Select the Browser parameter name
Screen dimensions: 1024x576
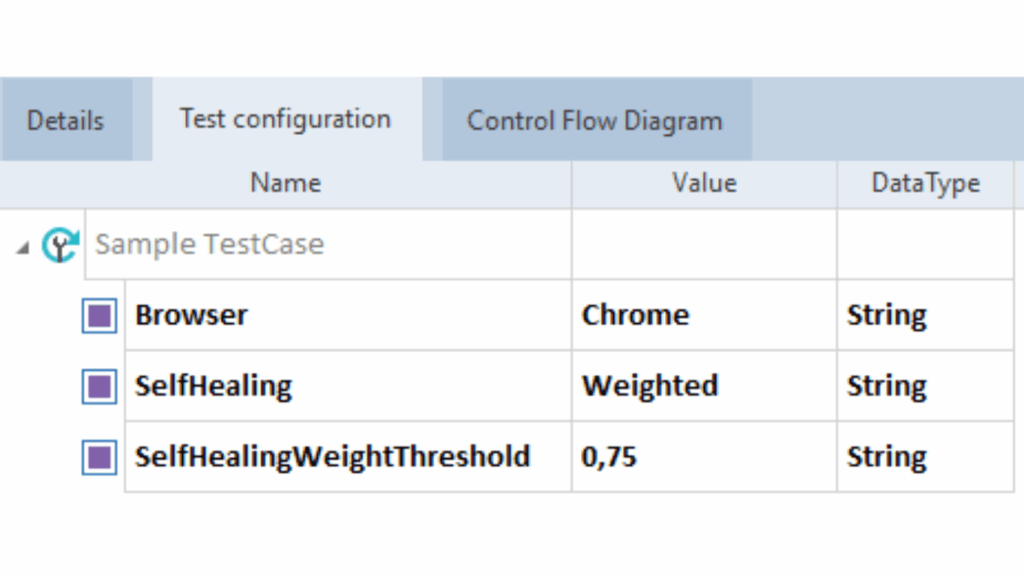pos(191,316)
